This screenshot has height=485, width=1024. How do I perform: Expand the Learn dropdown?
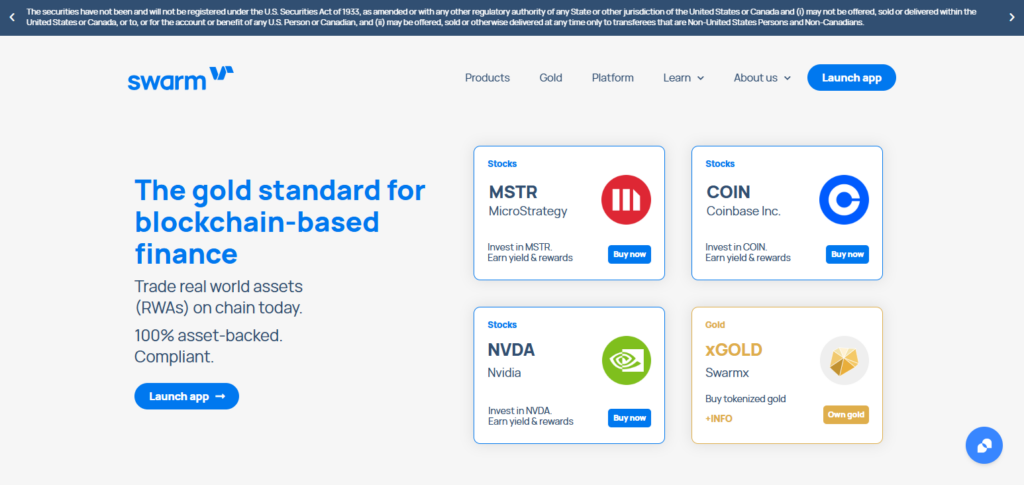pyautogui.click(x=684, y=78)
